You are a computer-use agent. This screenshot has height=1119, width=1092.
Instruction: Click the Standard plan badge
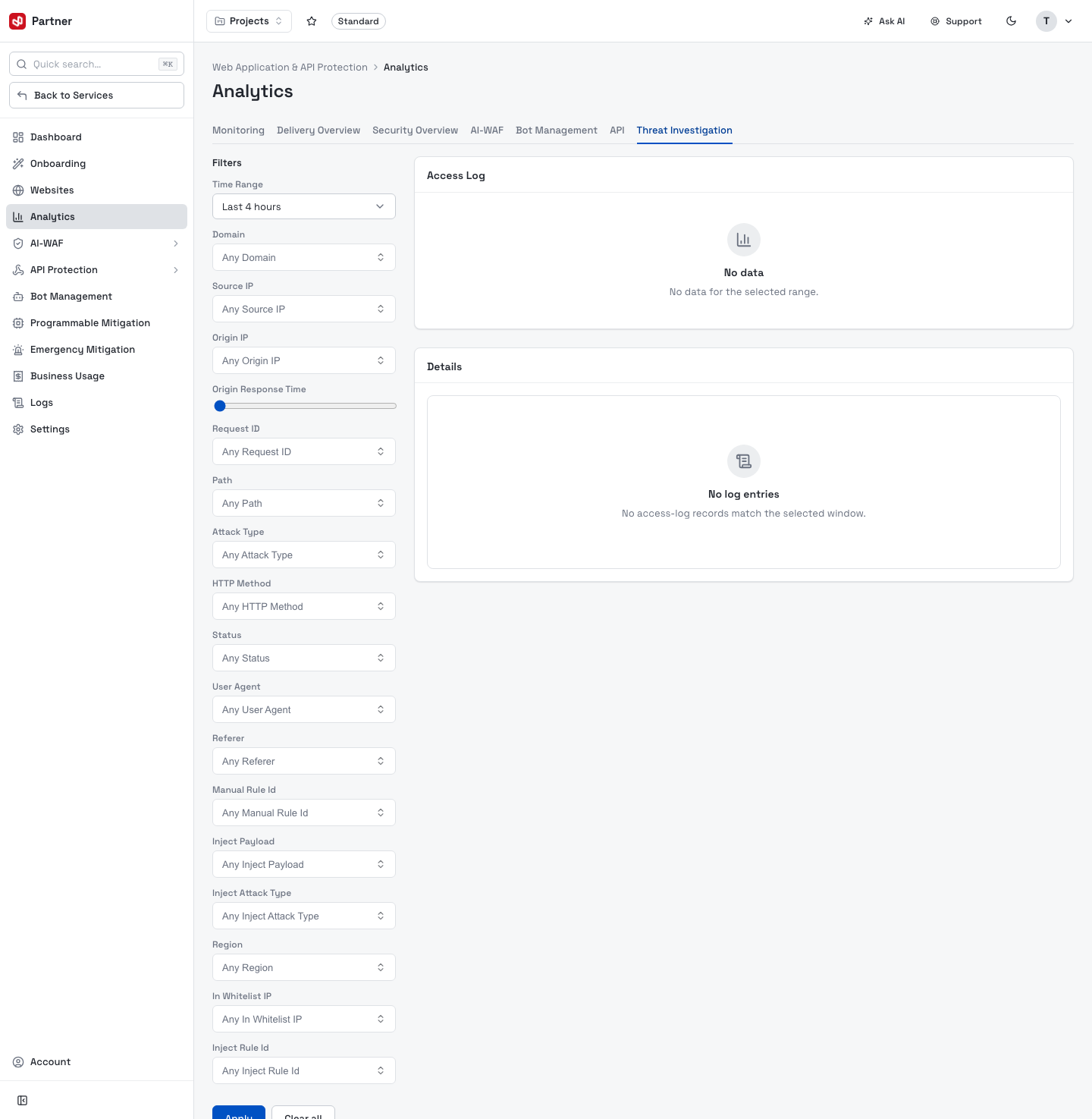click(x=359, y=21)
